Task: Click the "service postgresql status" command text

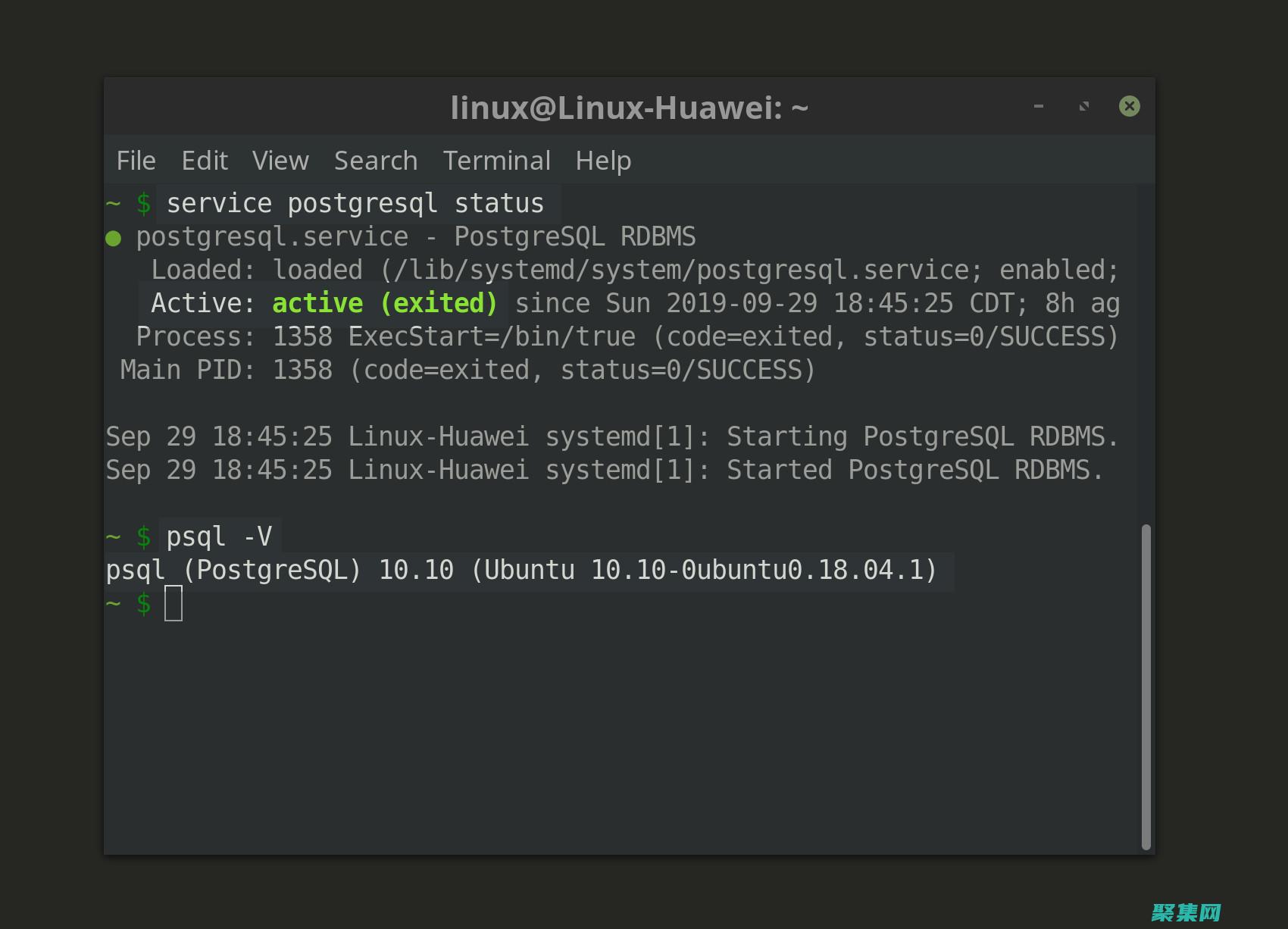Action: point(355,203)
